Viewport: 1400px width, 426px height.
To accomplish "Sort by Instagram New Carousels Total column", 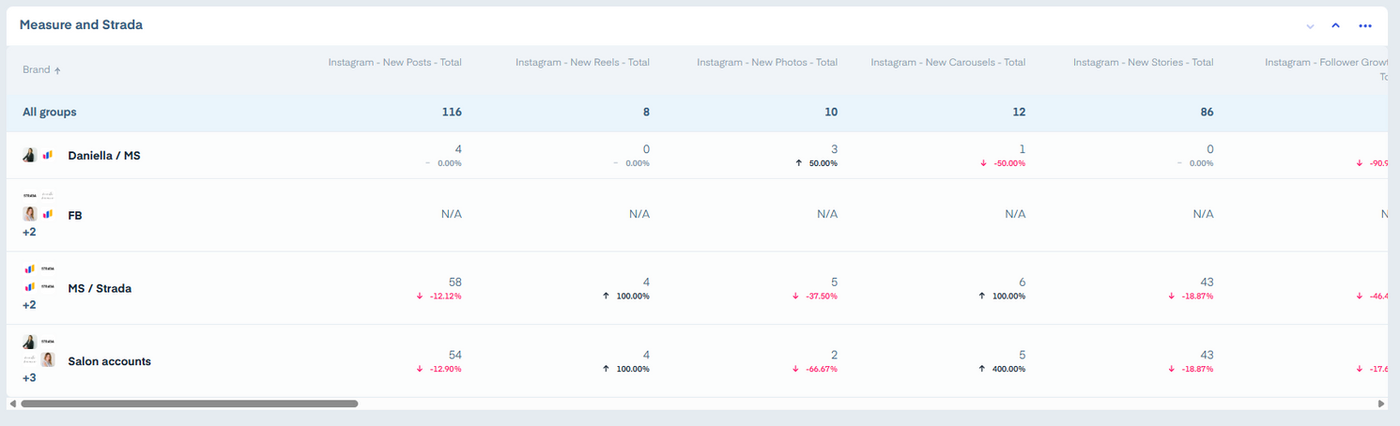I will 948,62.
